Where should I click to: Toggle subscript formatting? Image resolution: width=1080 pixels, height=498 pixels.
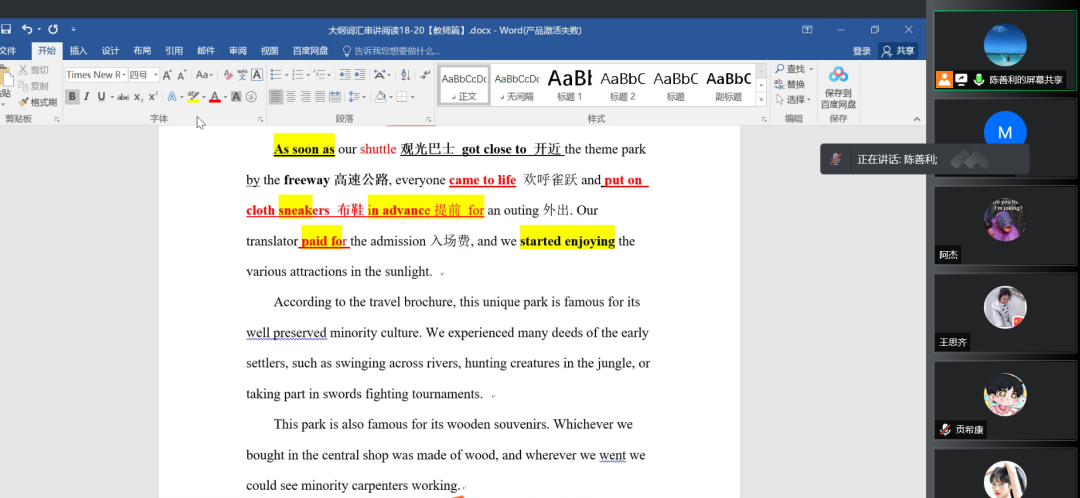pos(138,97)
